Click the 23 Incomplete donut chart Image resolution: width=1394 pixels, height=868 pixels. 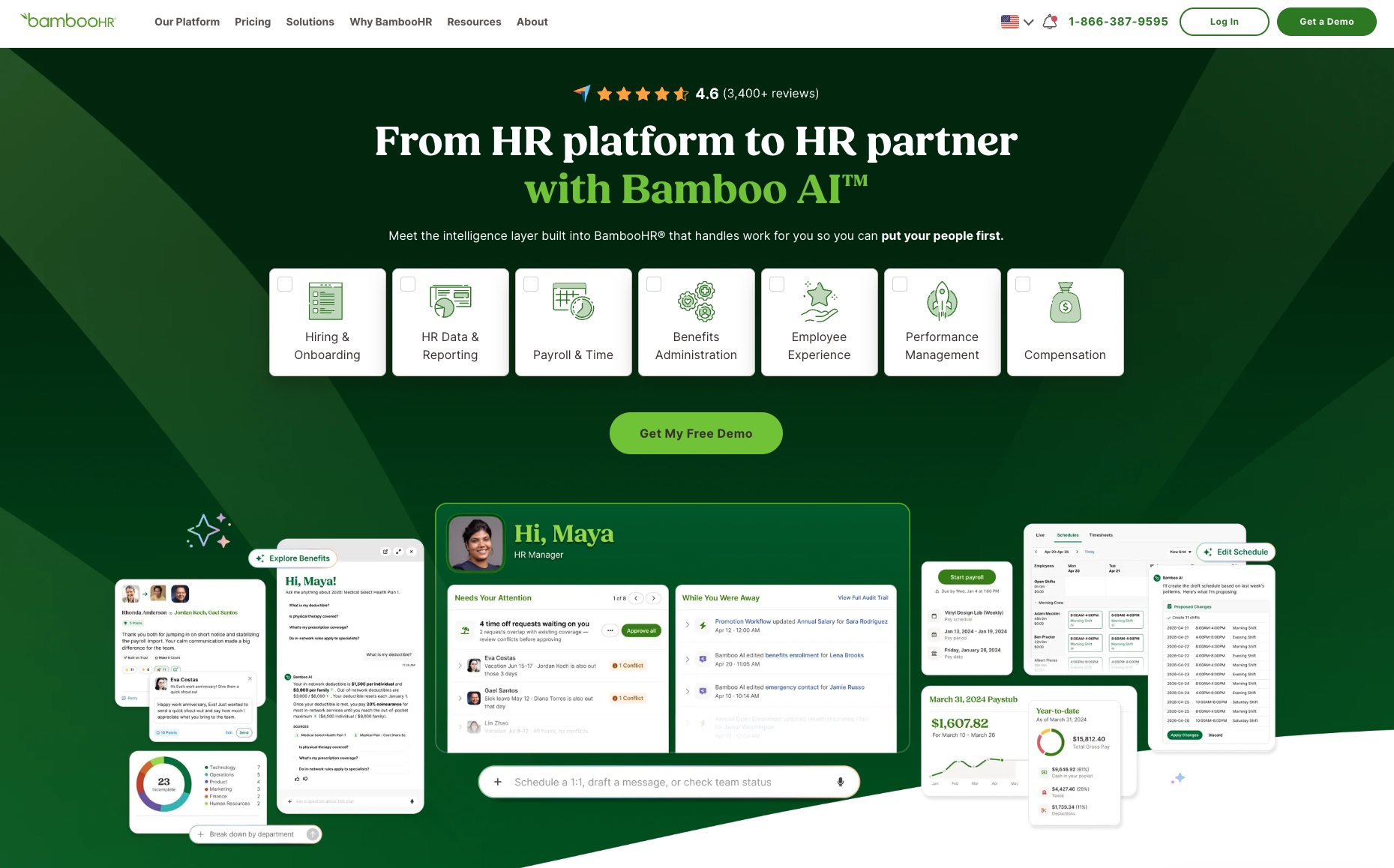coord(164,784)
